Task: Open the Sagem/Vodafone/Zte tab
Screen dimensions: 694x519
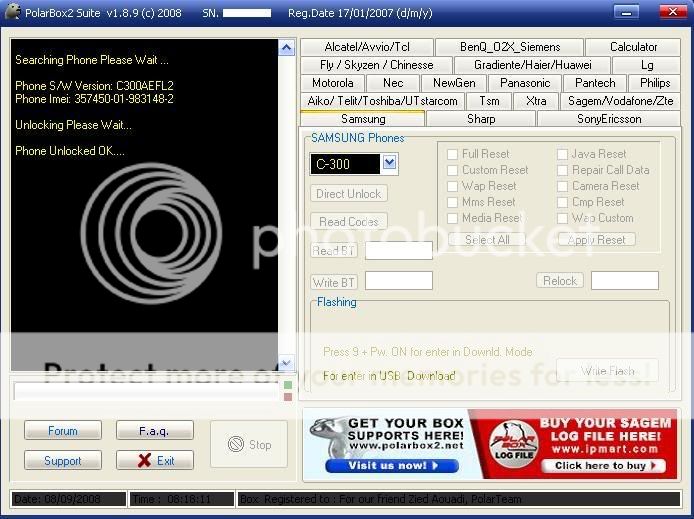Action: point(621,101)
